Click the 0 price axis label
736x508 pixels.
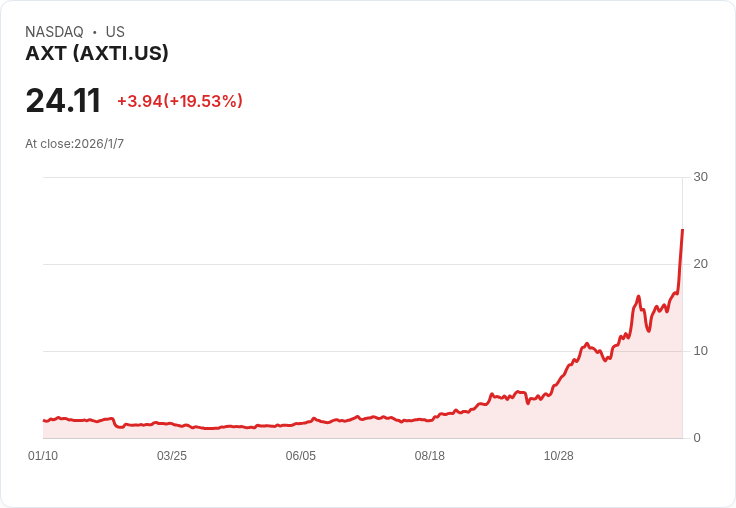[697, 438]
